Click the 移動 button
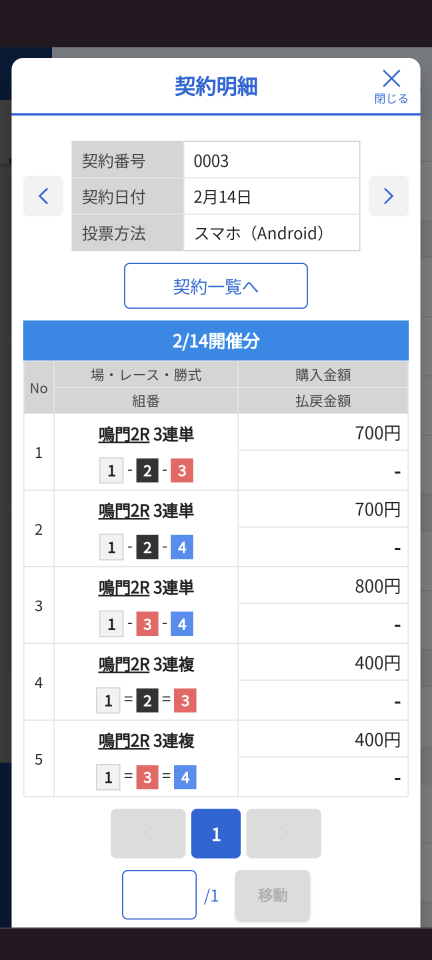This screenshot has height=960, width=432. click(x=273, y=895)
